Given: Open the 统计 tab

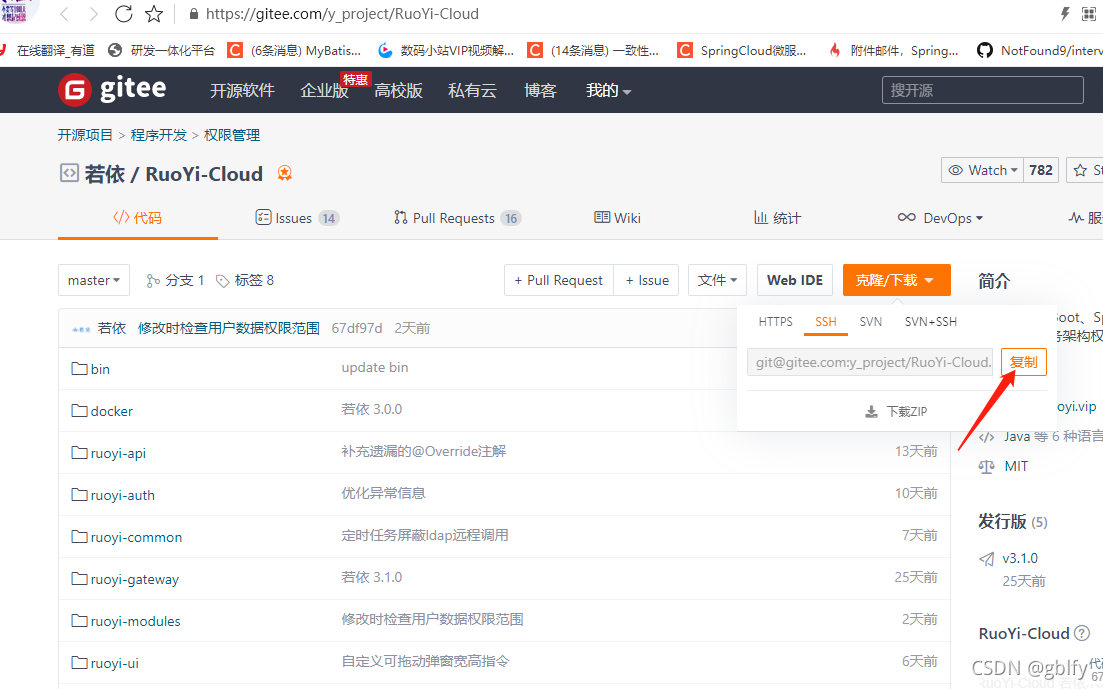Looking at the screenshot, I should (x=777, y=218).
